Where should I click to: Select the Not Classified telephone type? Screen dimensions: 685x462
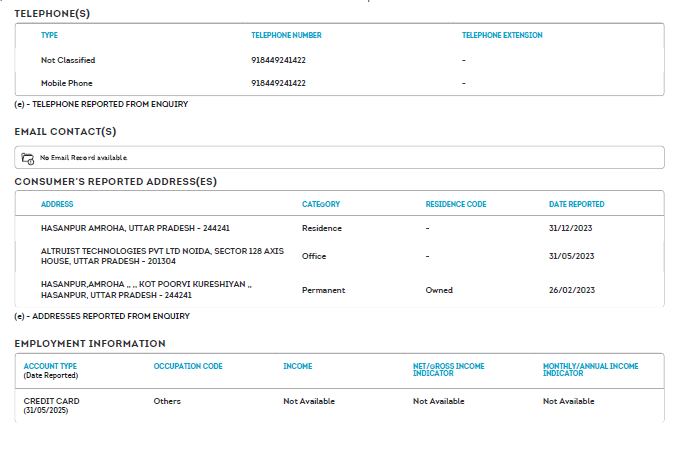click(x=68, y=60)
